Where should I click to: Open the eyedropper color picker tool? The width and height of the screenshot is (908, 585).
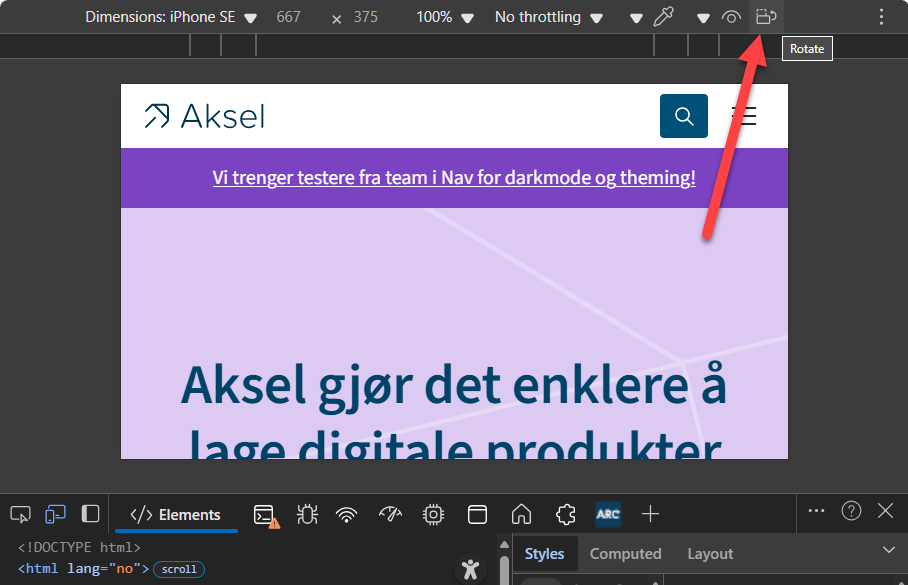663,16
